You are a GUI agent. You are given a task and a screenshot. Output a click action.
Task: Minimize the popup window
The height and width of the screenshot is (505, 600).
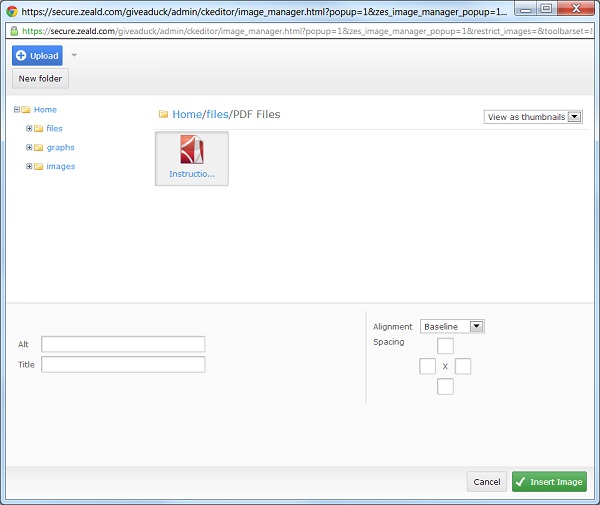526,8
